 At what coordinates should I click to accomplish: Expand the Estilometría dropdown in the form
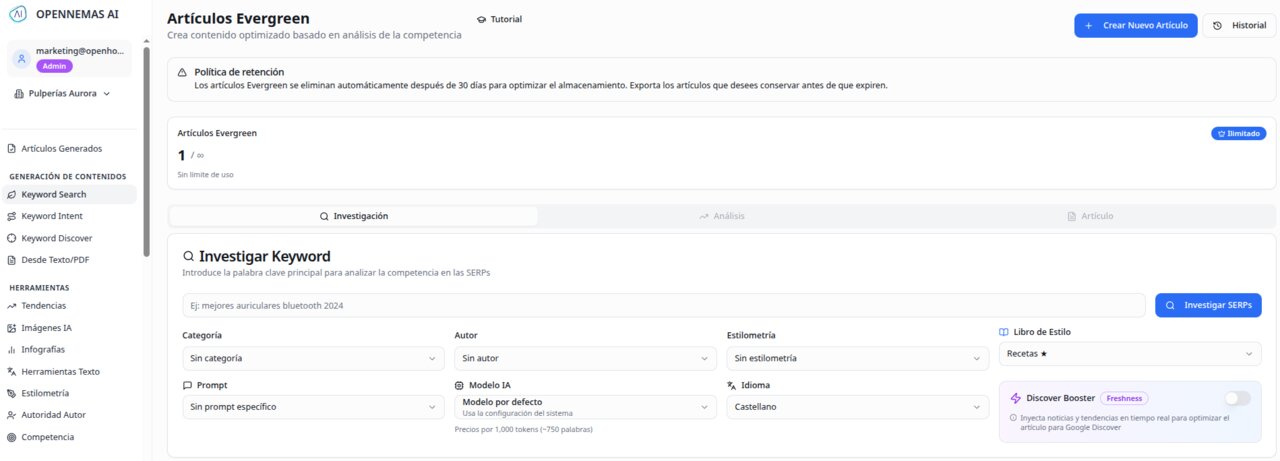858,358
